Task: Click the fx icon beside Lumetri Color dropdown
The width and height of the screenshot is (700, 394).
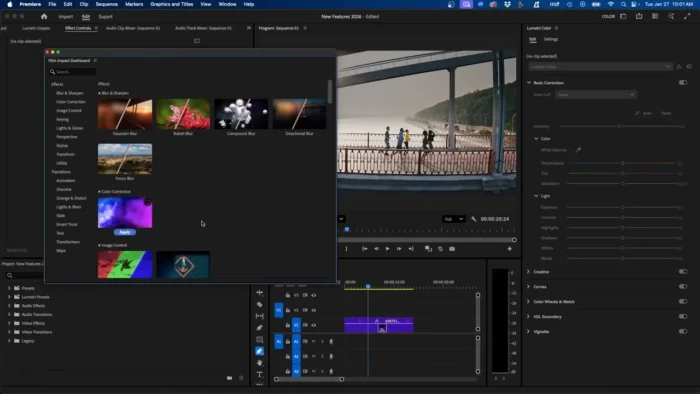Action: [x=679, y=66]
